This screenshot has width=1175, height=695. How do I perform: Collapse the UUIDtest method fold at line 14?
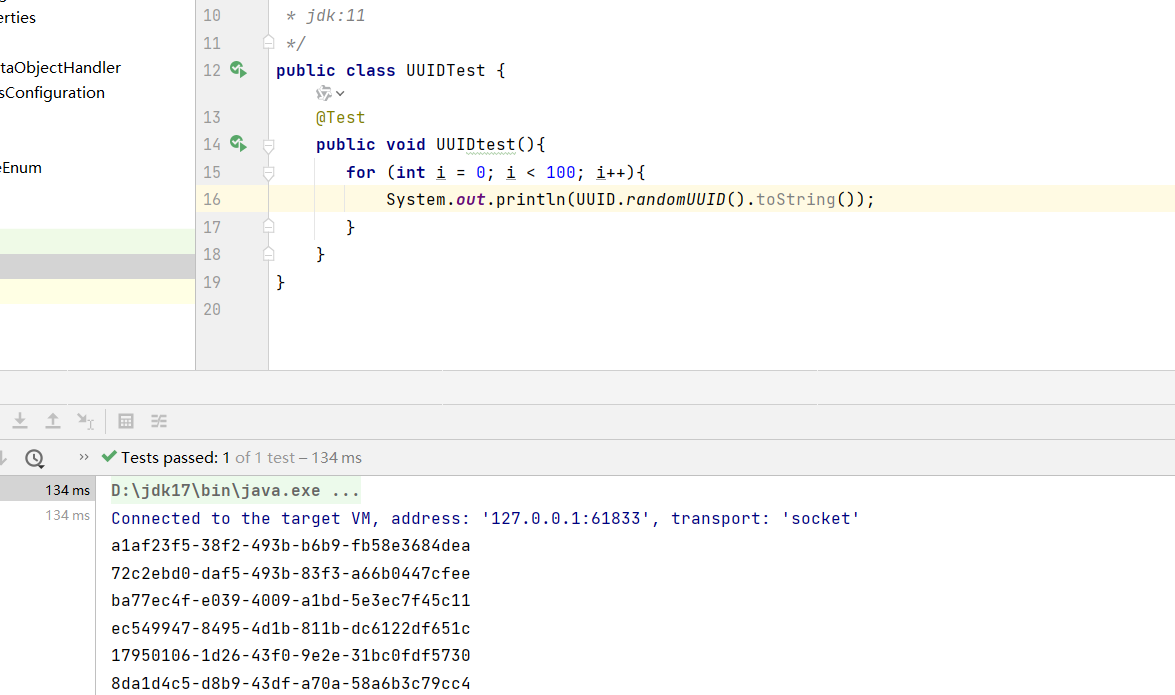[x=268, y=145]
